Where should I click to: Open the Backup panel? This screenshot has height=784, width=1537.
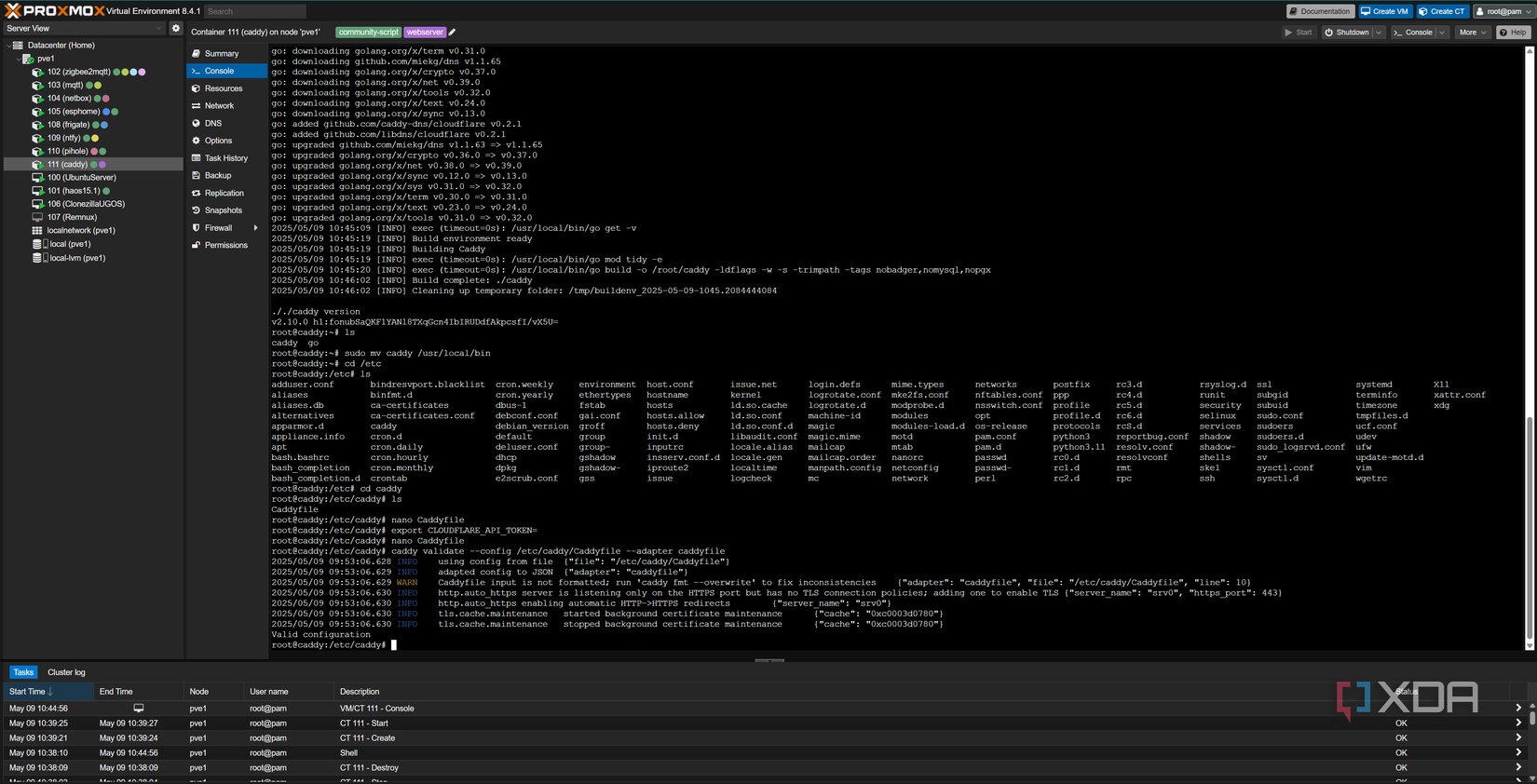tap(226, 176)
